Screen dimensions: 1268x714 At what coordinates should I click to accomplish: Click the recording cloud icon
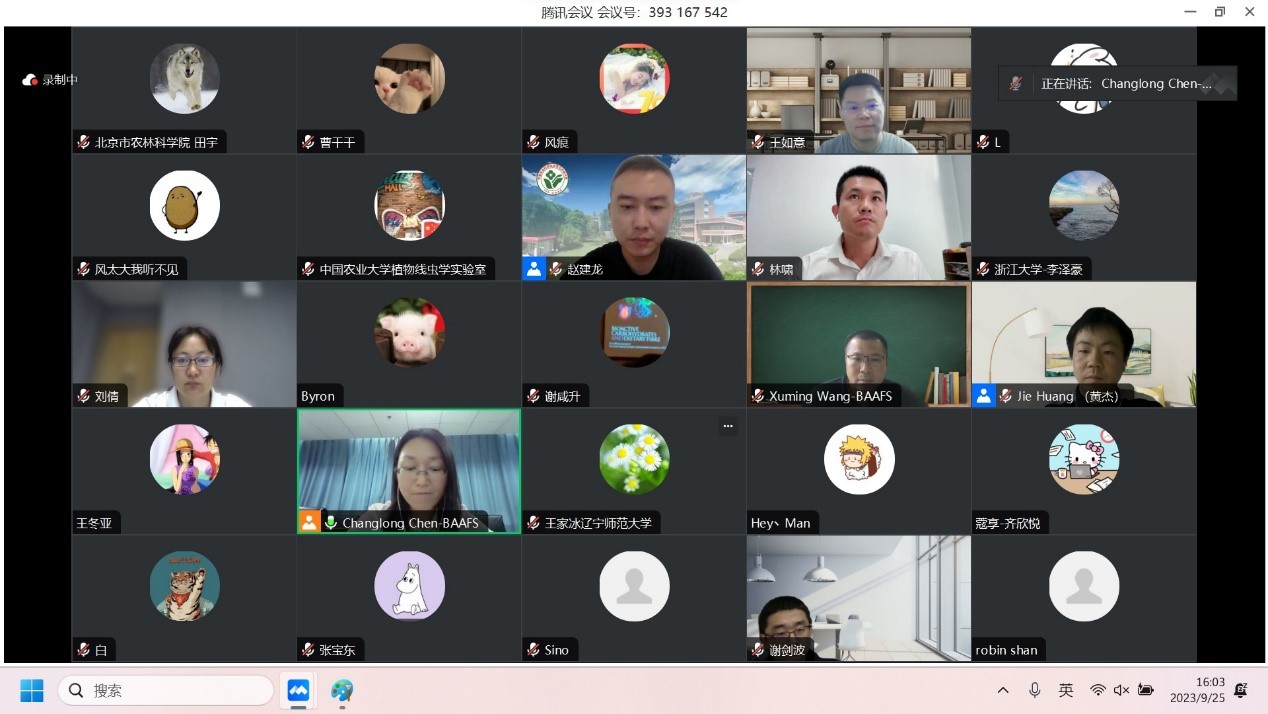pos(30,80)
